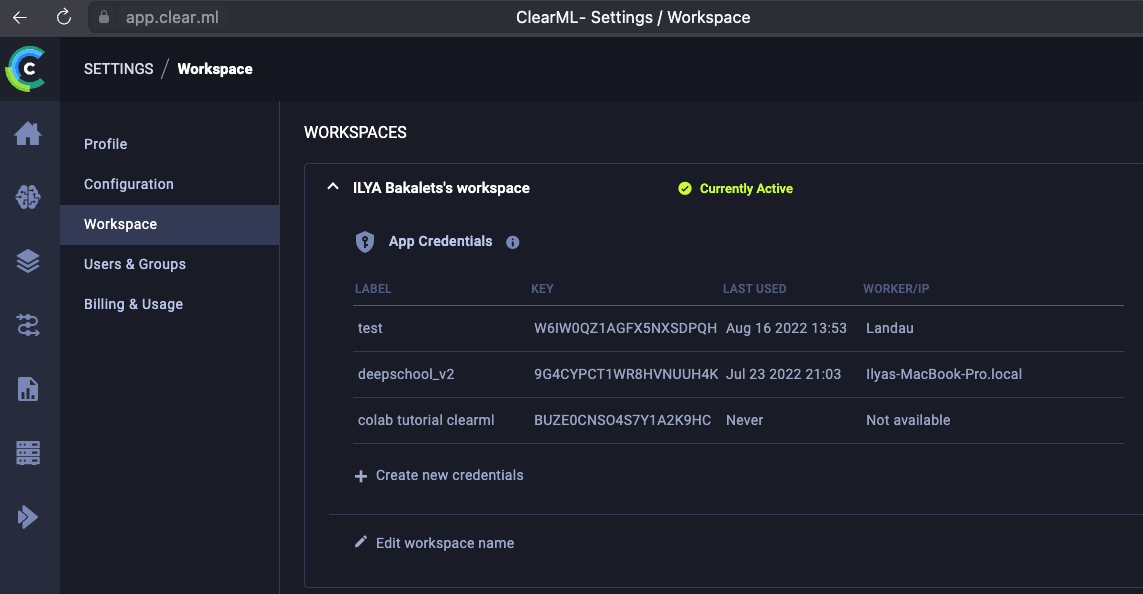
Task: Open the Datasets stacked layers icon
Action: coord(28,261)
